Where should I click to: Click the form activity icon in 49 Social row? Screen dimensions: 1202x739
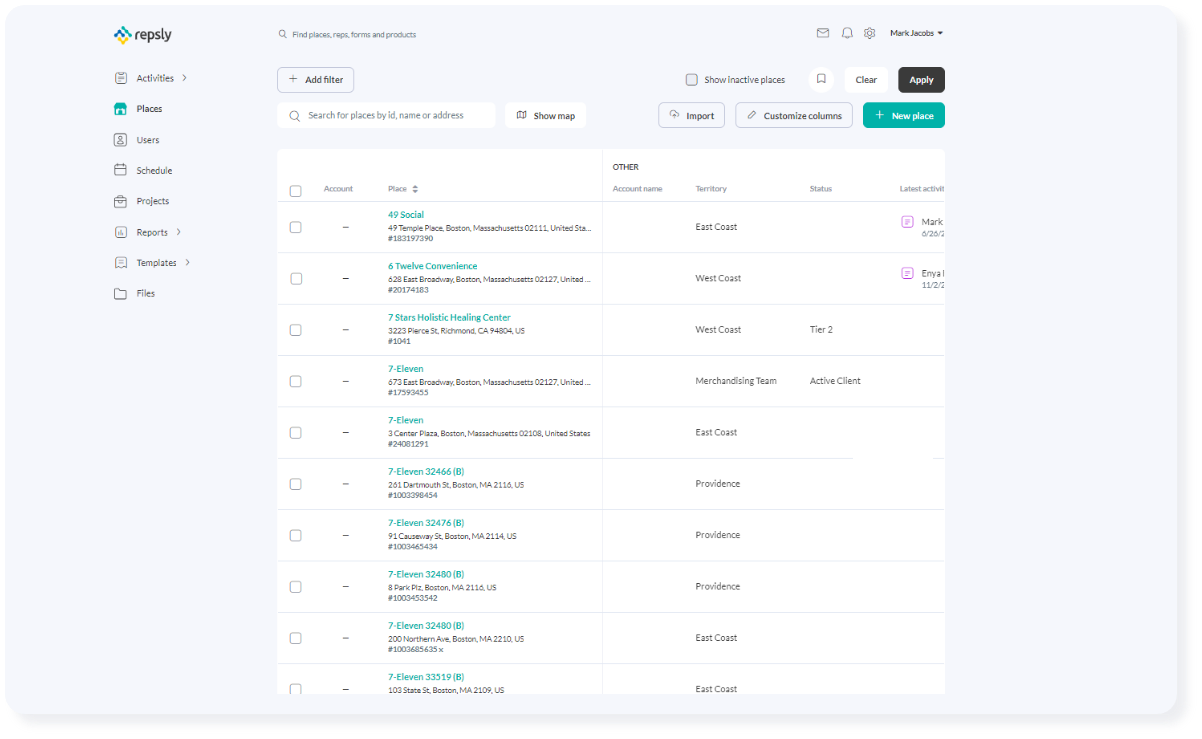coord(907,222)
